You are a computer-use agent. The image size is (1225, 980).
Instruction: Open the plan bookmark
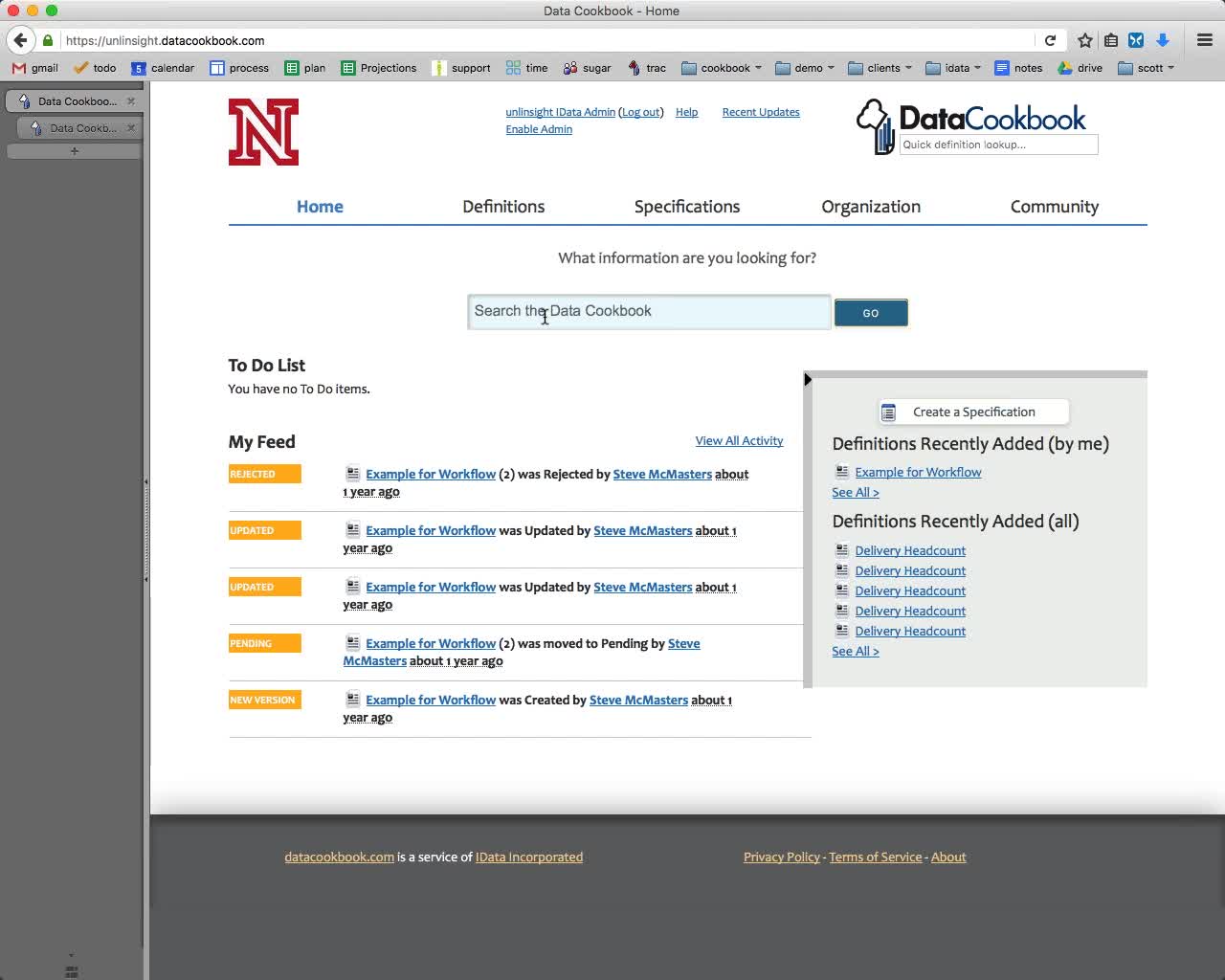tap(305, 68)
